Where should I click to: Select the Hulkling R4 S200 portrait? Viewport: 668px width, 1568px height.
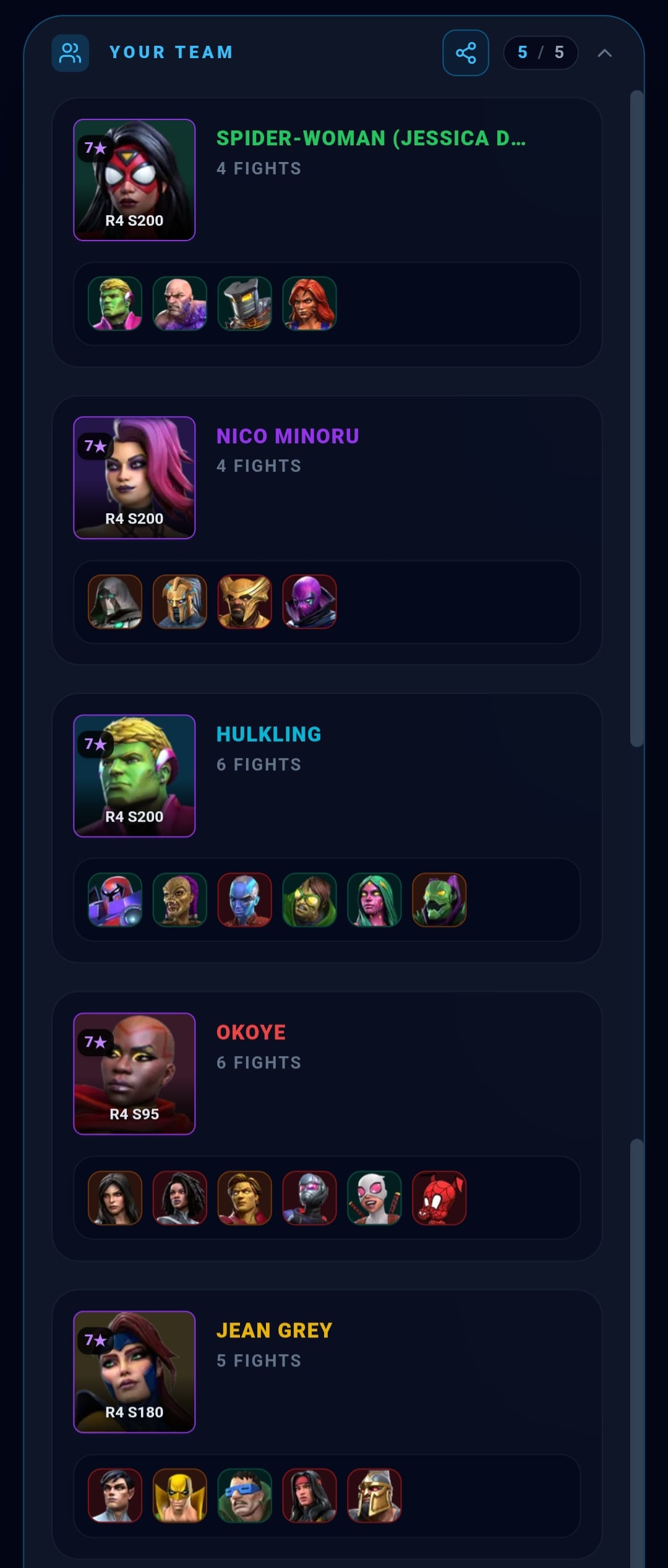134,776
